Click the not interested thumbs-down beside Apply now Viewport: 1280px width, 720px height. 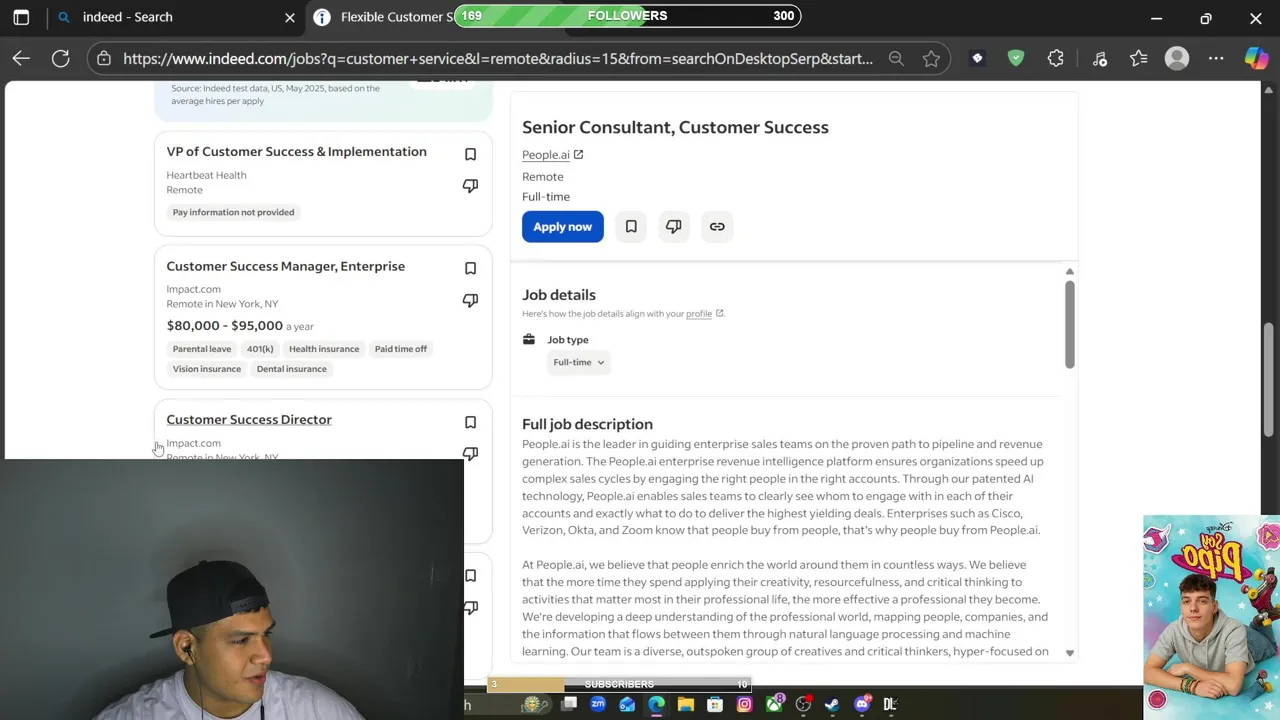(674, 227)
